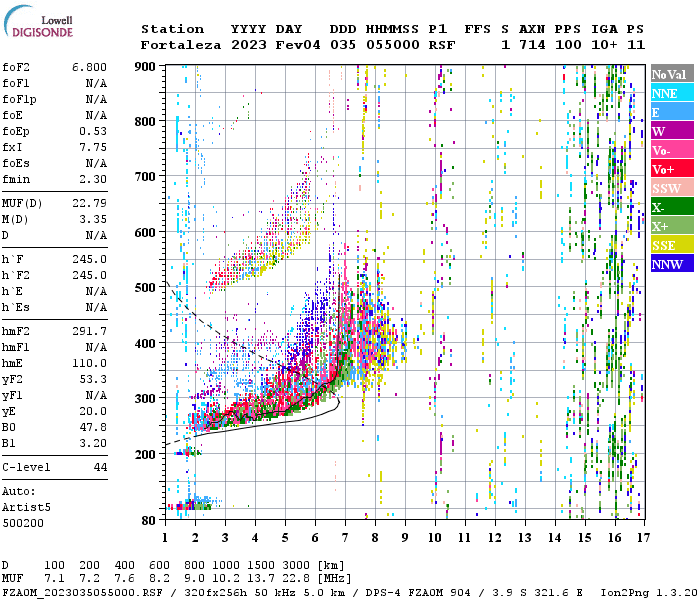The height and width of the screenshot is (600, 700).
Task: Select the NNE cyan legend swatch
Action: pos(672,93)
